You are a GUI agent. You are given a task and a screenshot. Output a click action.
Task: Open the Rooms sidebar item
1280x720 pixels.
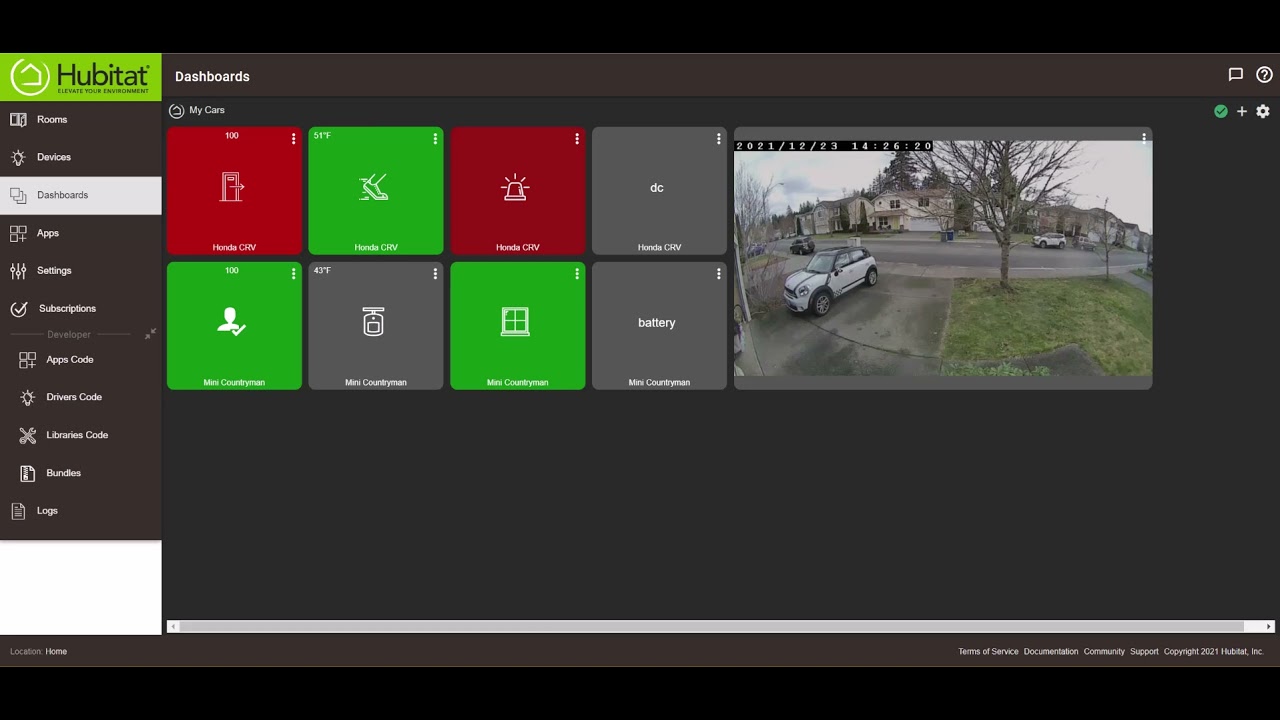pyautogui.click(x=80, y=119)
